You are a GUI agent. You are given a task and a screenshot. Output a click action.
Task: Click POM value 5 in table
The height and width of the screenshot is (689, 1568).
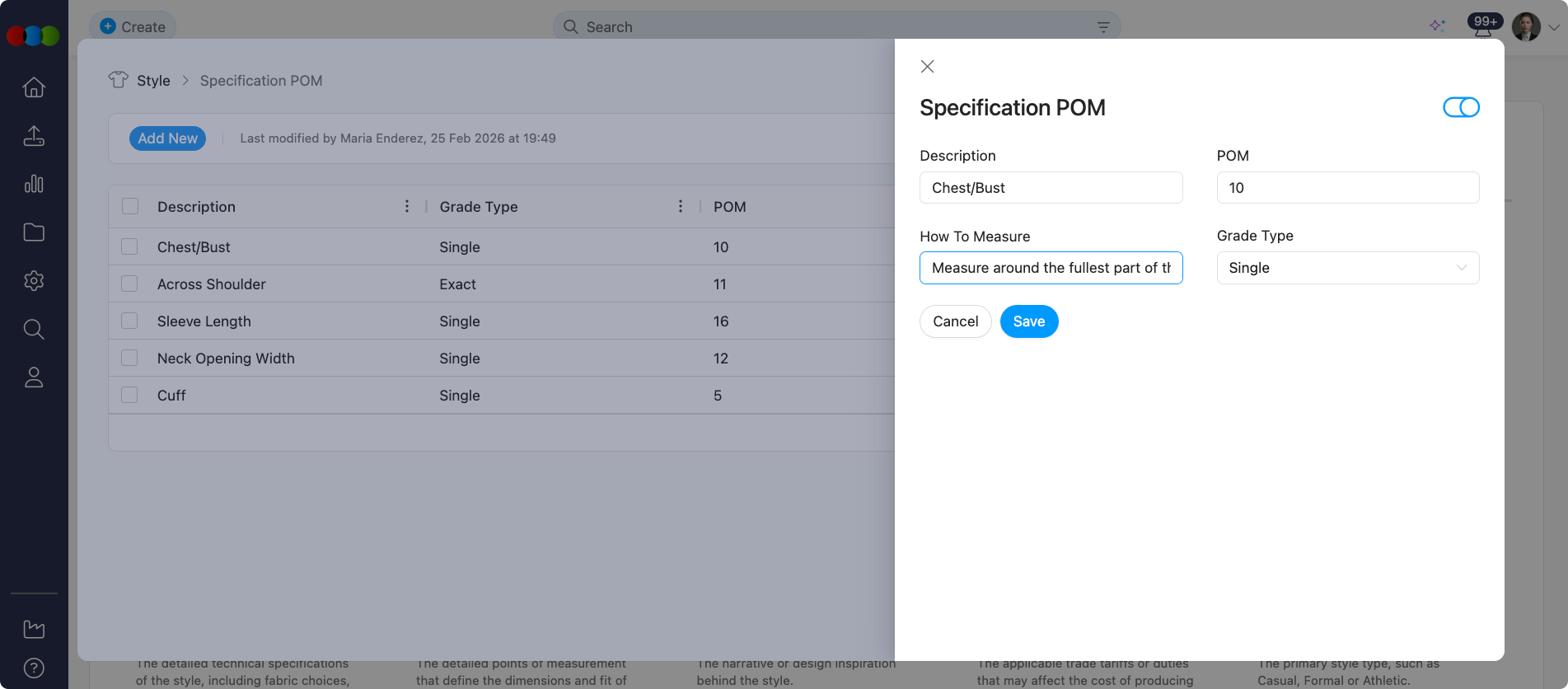point(718,396)
